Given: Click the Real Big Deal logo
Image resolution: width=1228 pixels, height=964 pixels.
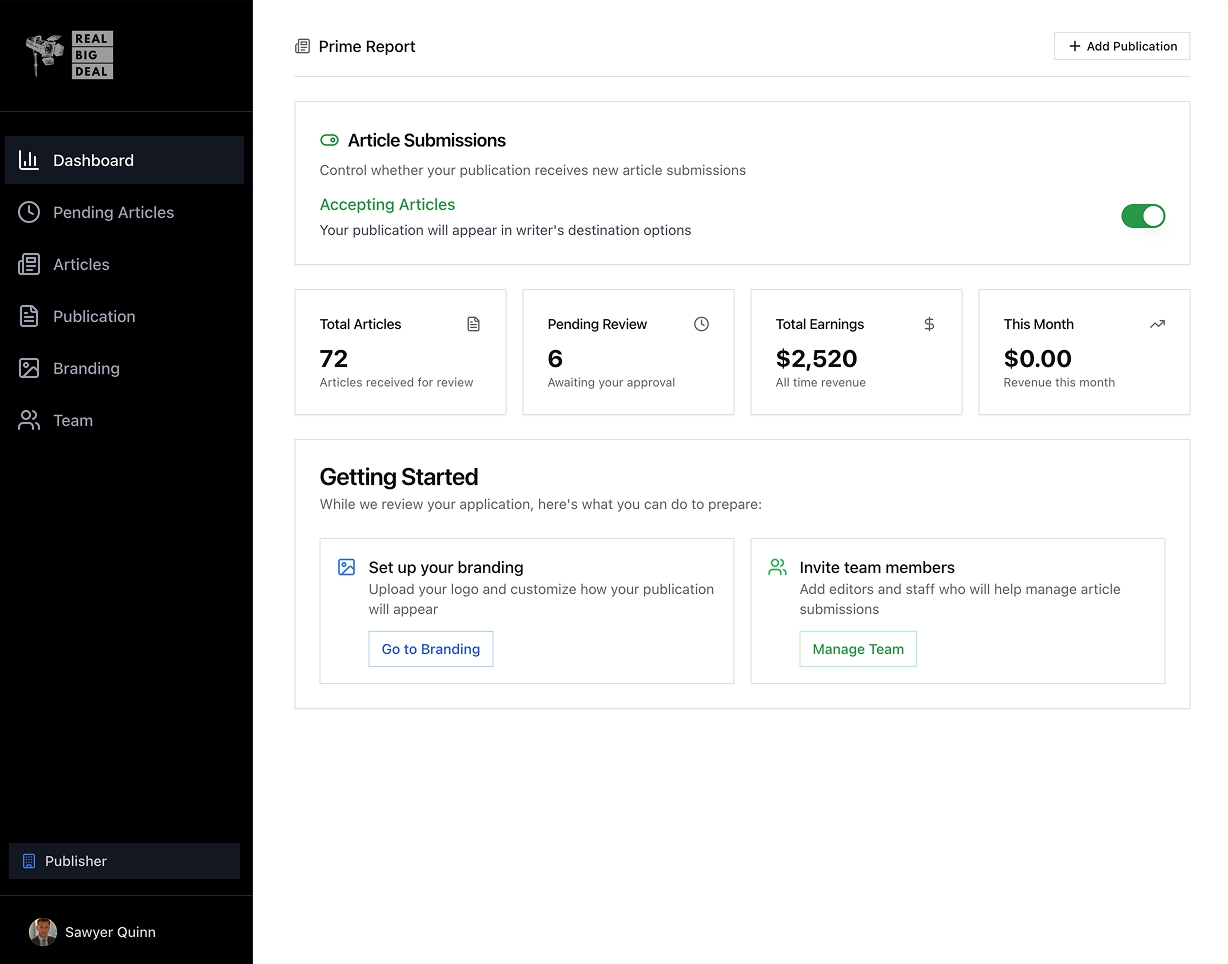Looking at the screenshot, I should 69,55.
